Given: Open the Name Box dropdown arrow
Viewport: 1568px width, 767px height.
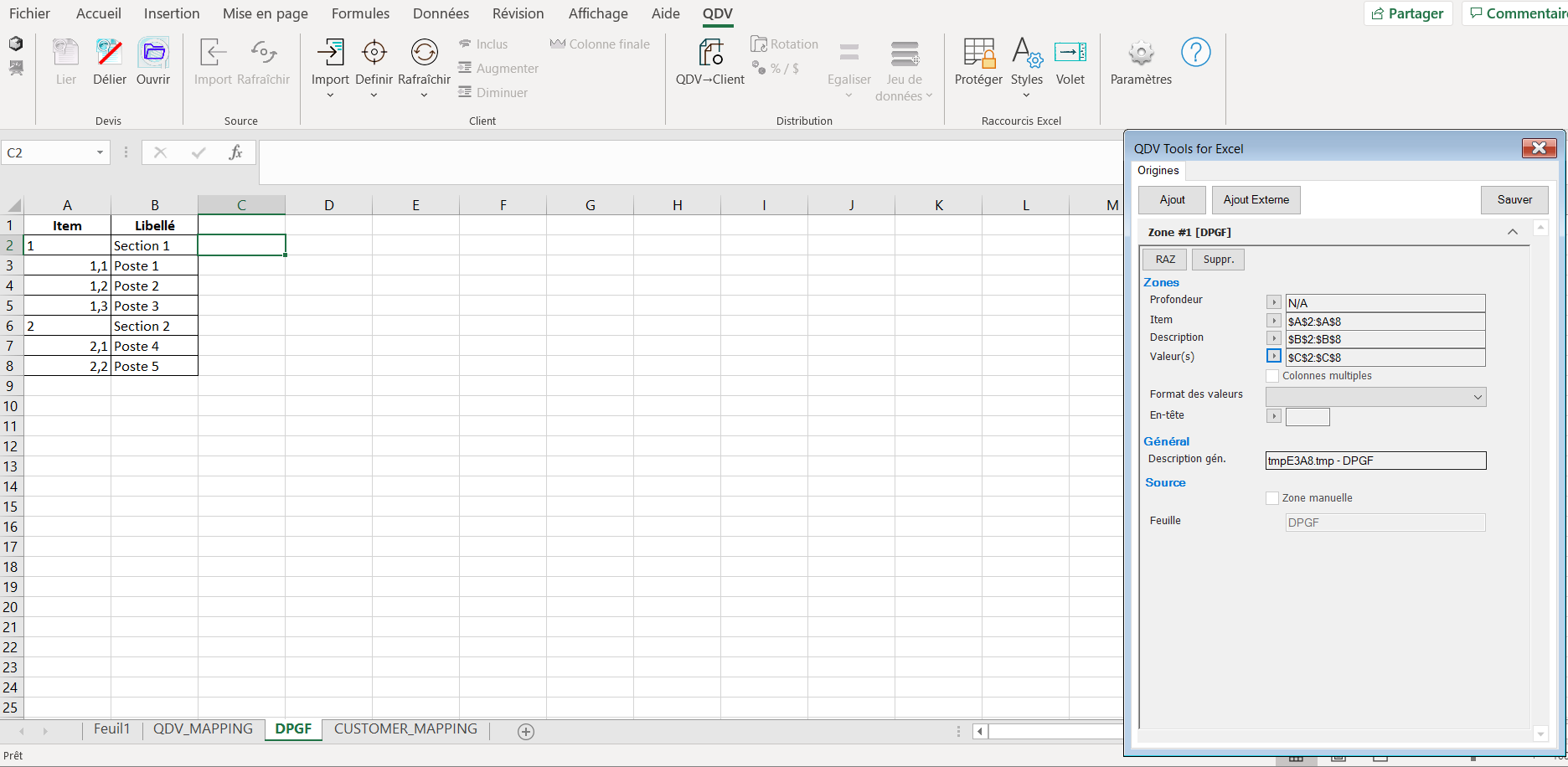Looking at the screenshot, I should coord(100,152).
